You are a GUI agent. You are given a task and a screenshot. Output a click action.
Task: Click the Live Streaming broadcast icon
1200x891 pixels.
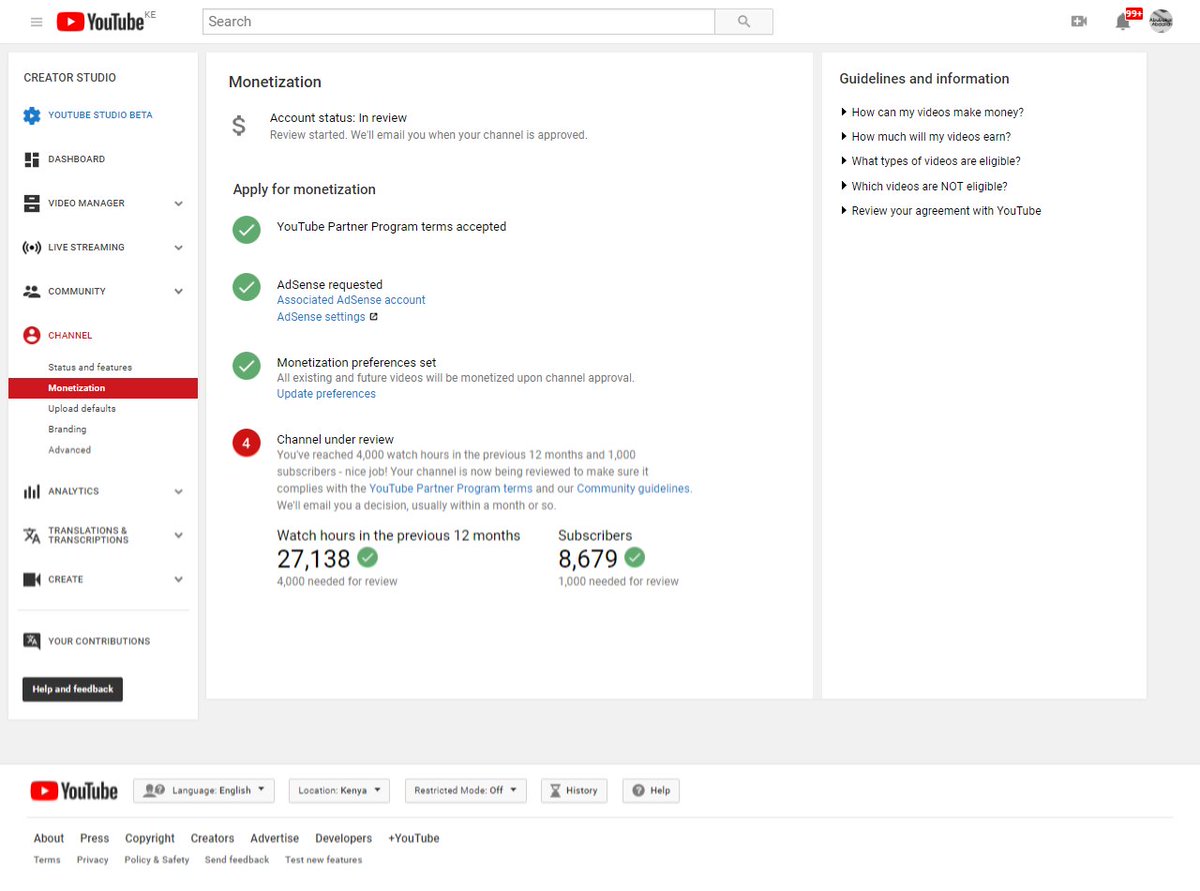click(x=32, y=247)
